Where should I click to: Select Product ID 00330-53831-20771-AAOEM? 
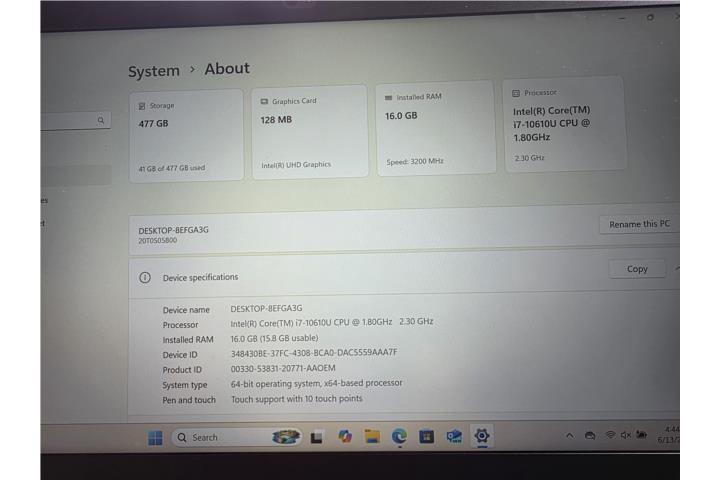(283, 368)
